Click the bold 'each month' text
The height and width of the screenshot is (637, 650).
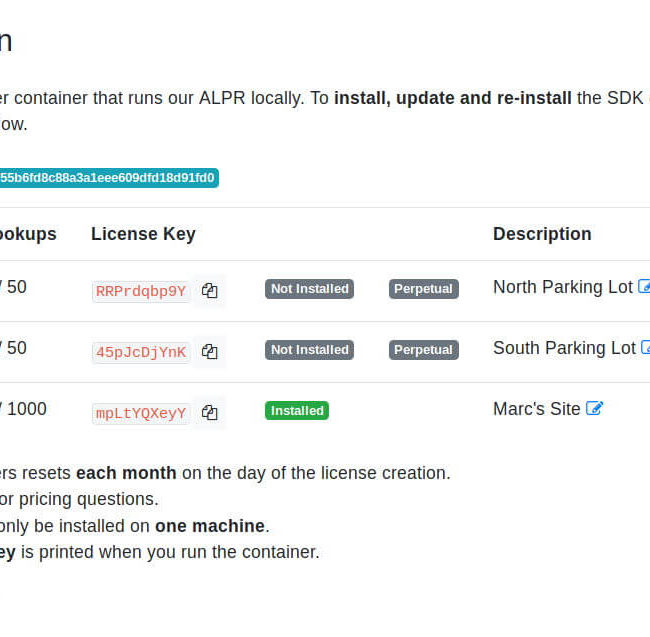tap(126, 473)
